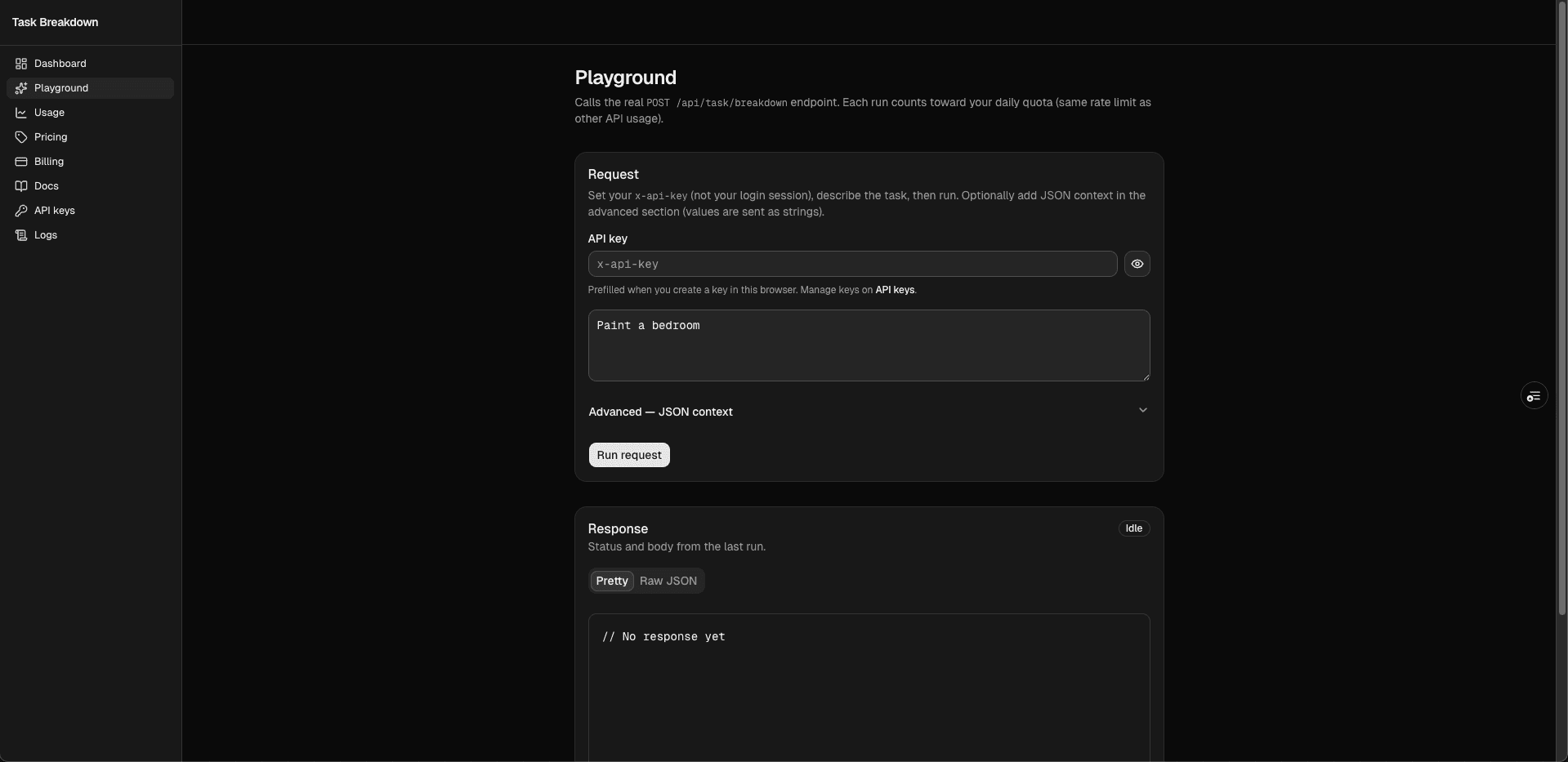This screenshot has width=1568, height=762.
Task: Click the Idle status badge
Action: (x=1133, y=528)
